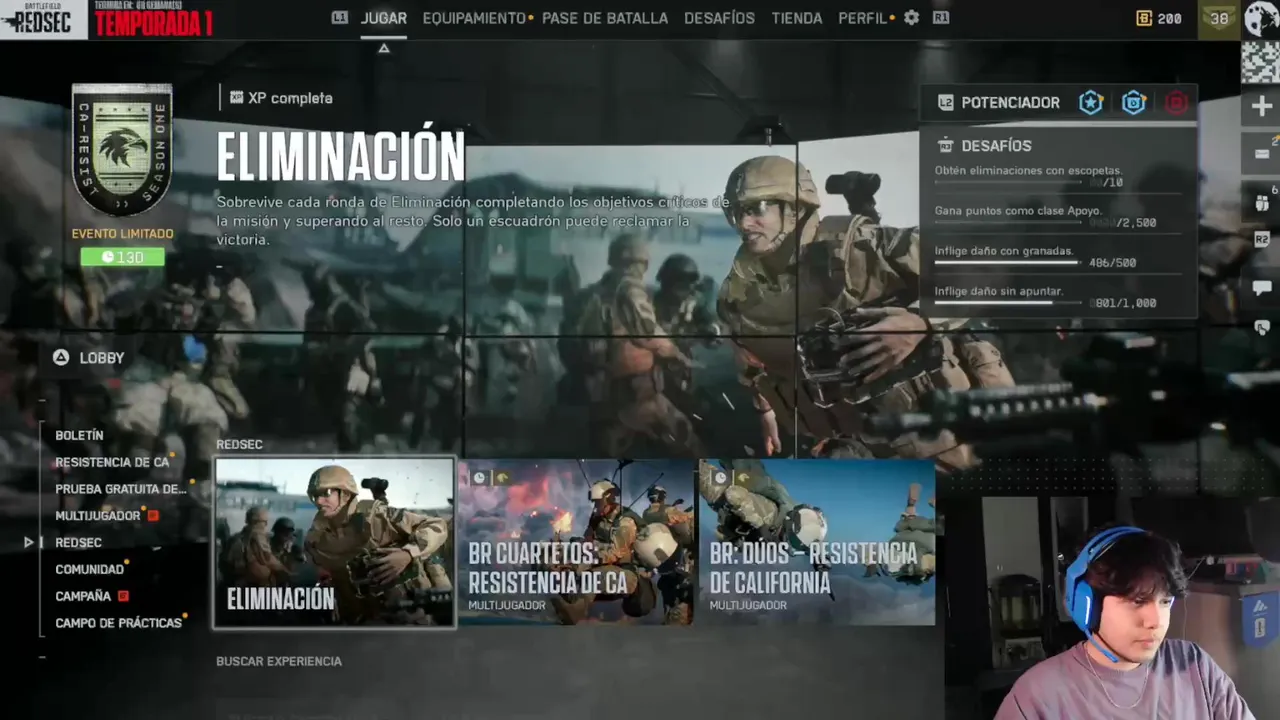This screenshot has width=1280, height=720.
Task: Click the XP completa icon
Action: click(236, 98)
